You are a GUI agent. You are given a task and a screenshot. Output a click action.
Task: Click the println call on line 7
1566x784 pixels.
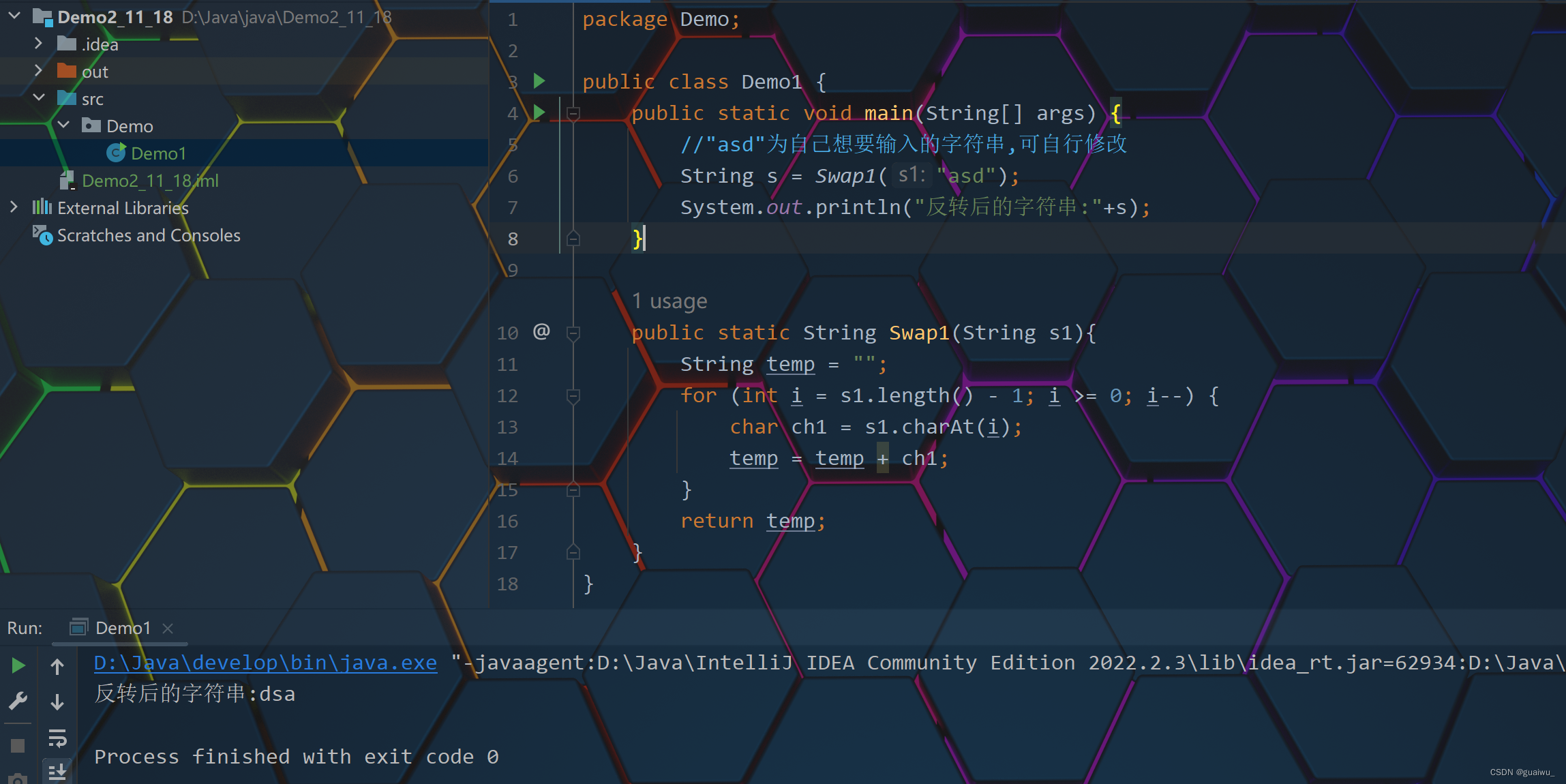[858, 207]
